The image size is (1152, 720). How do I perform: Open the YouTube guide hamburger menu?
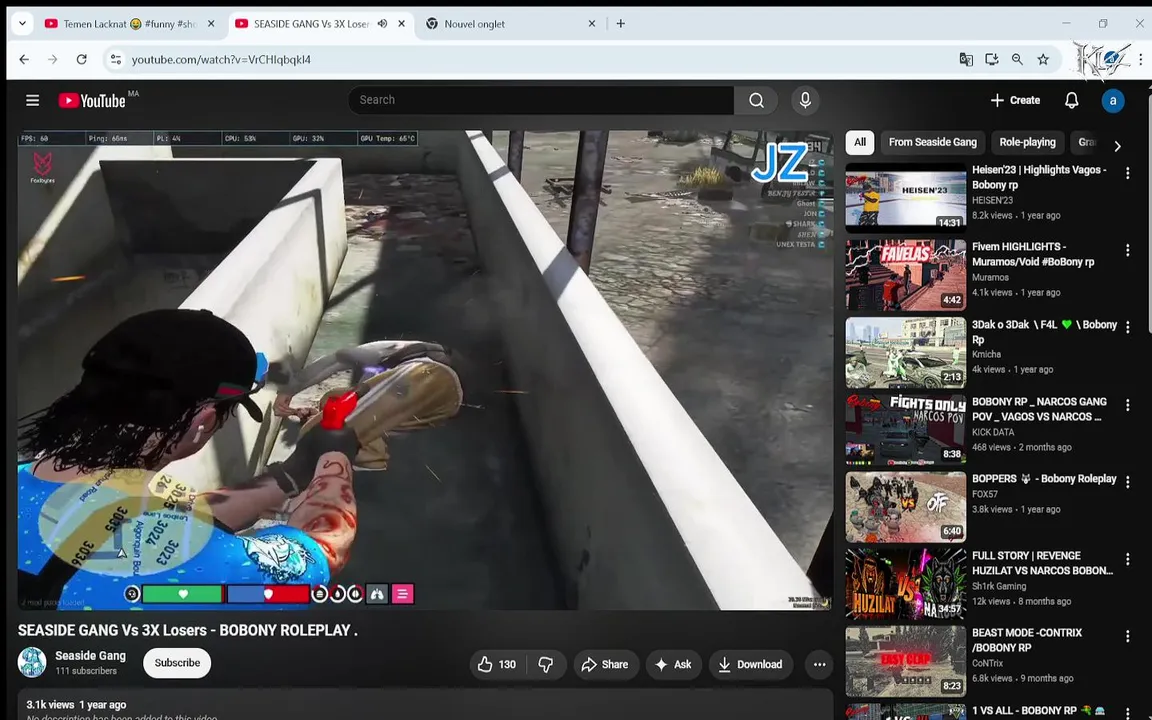[32, 100]
